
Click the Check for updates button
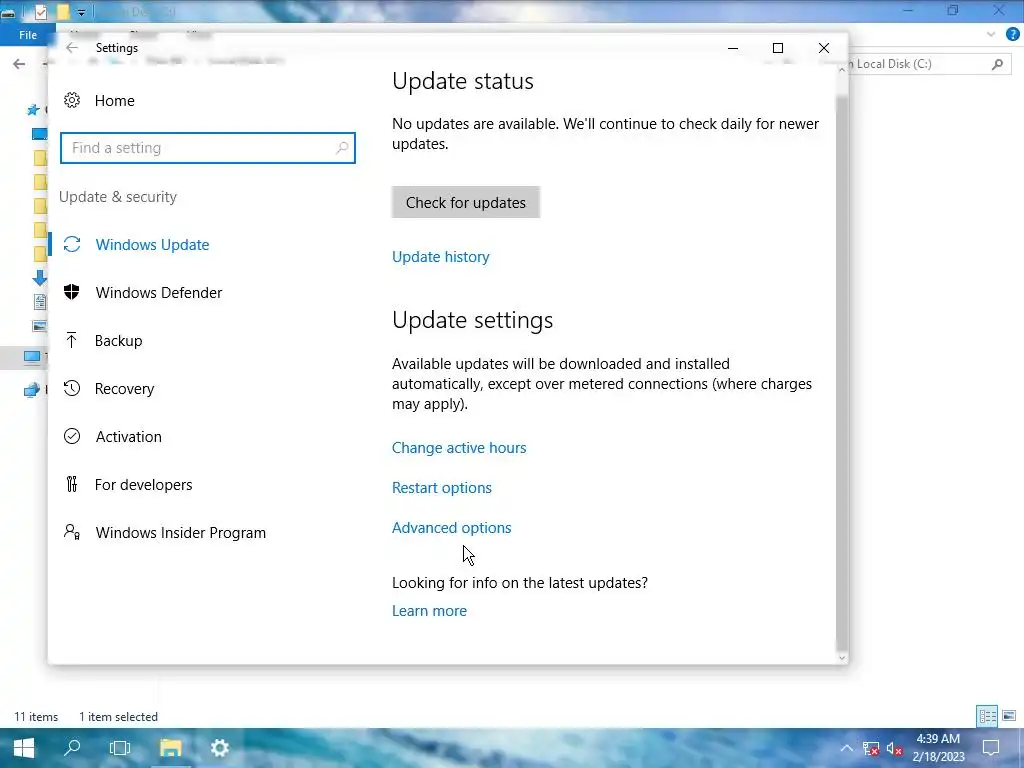click(x=466, y=202)
